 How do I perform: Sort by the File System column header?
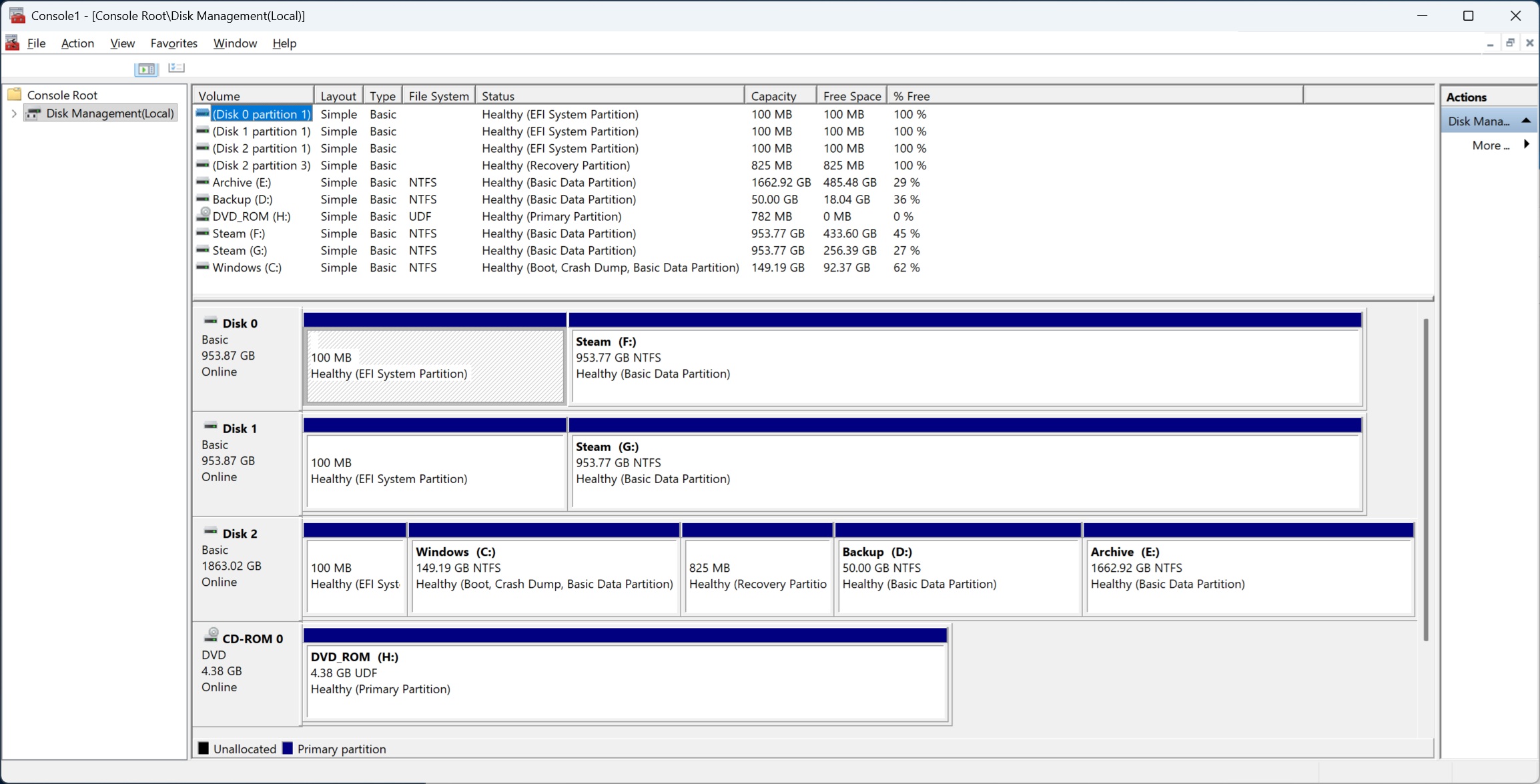(438, 95)
